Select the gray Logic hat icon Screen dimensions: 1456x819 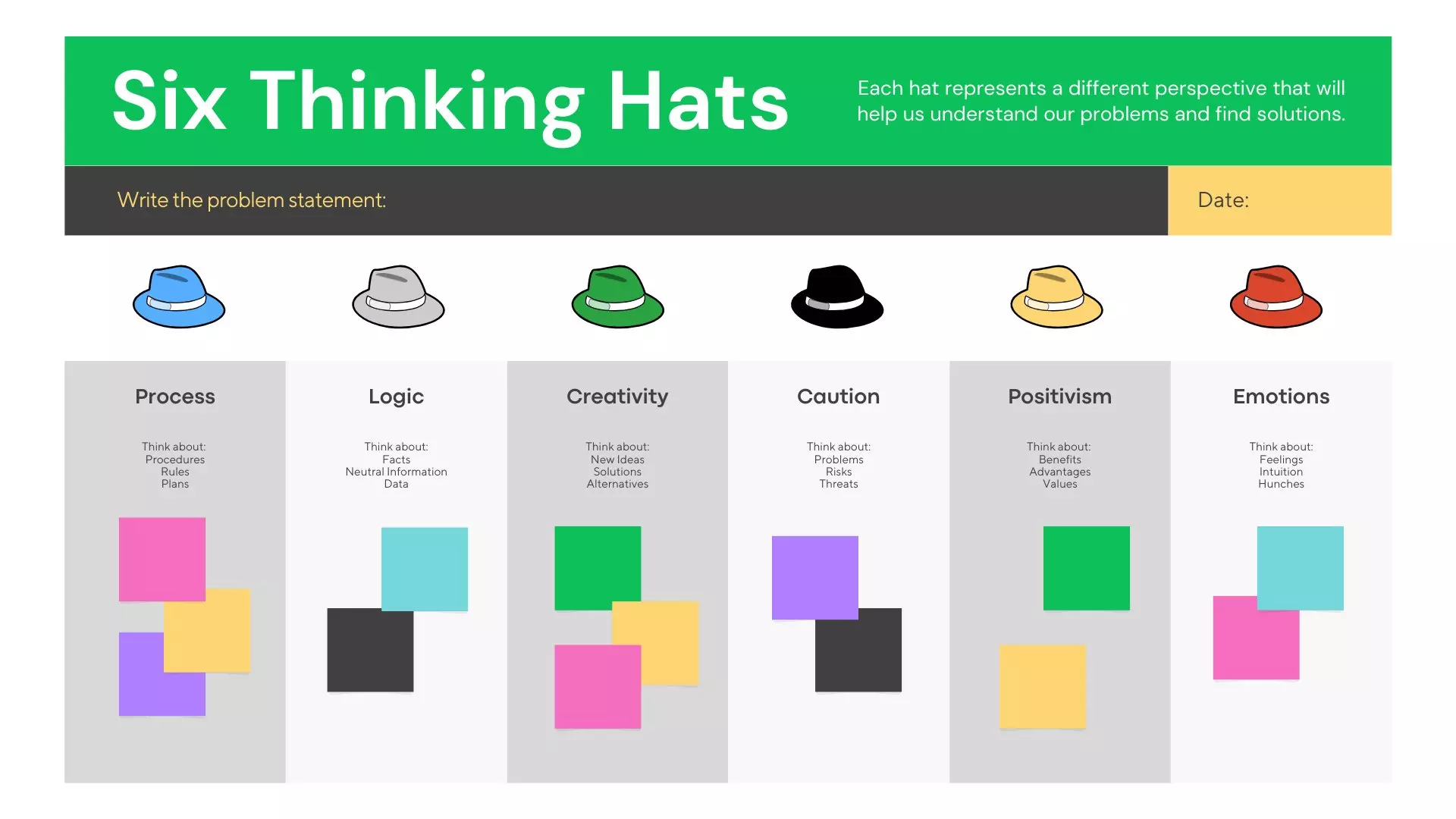pyautogui.click(x=398, y=297)
